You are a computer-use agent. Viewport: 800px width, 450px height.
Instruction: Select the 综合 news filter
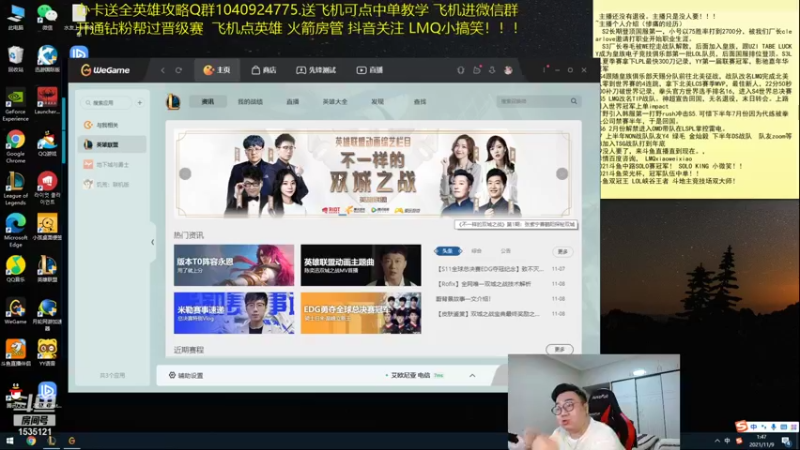pos(477,251)
